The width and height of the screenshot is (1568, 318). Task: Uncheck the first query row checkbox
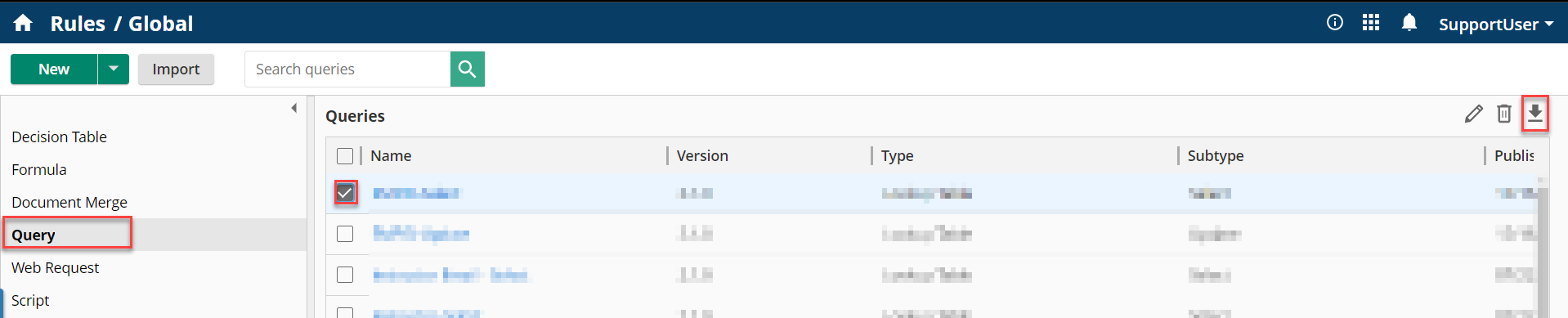pyautogui.click(x=345, y=193)
